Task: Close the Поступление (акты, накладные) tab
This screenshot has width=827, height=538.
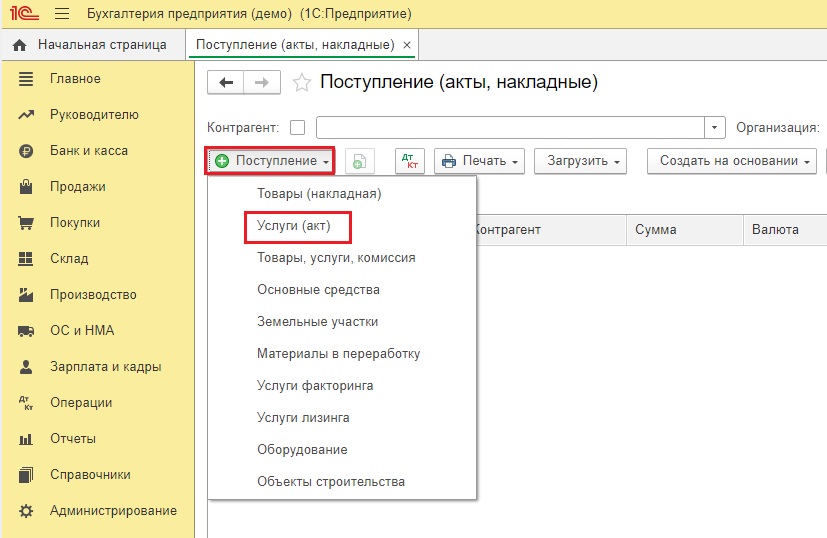Action: pos(406,45)
